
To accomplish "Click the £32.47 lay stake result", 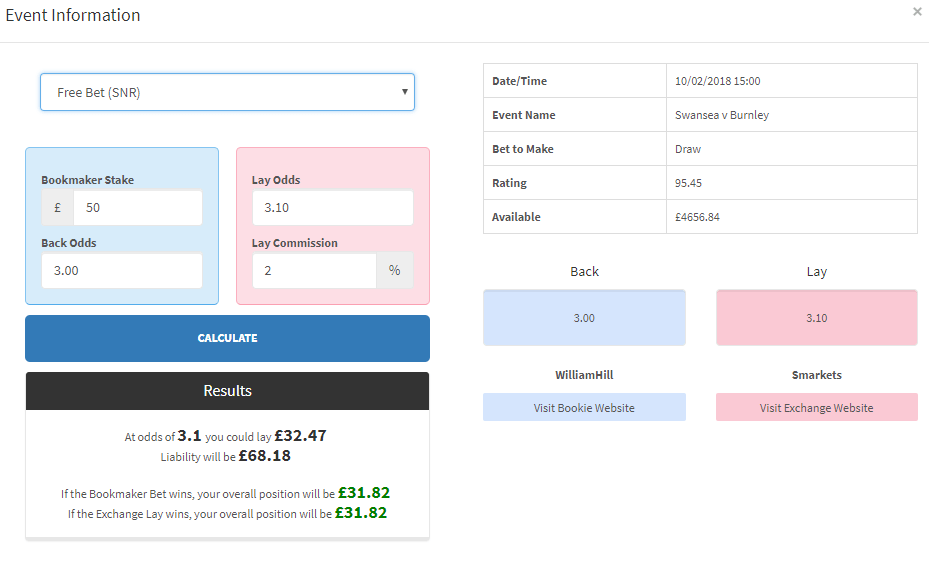I will [300, 436].
